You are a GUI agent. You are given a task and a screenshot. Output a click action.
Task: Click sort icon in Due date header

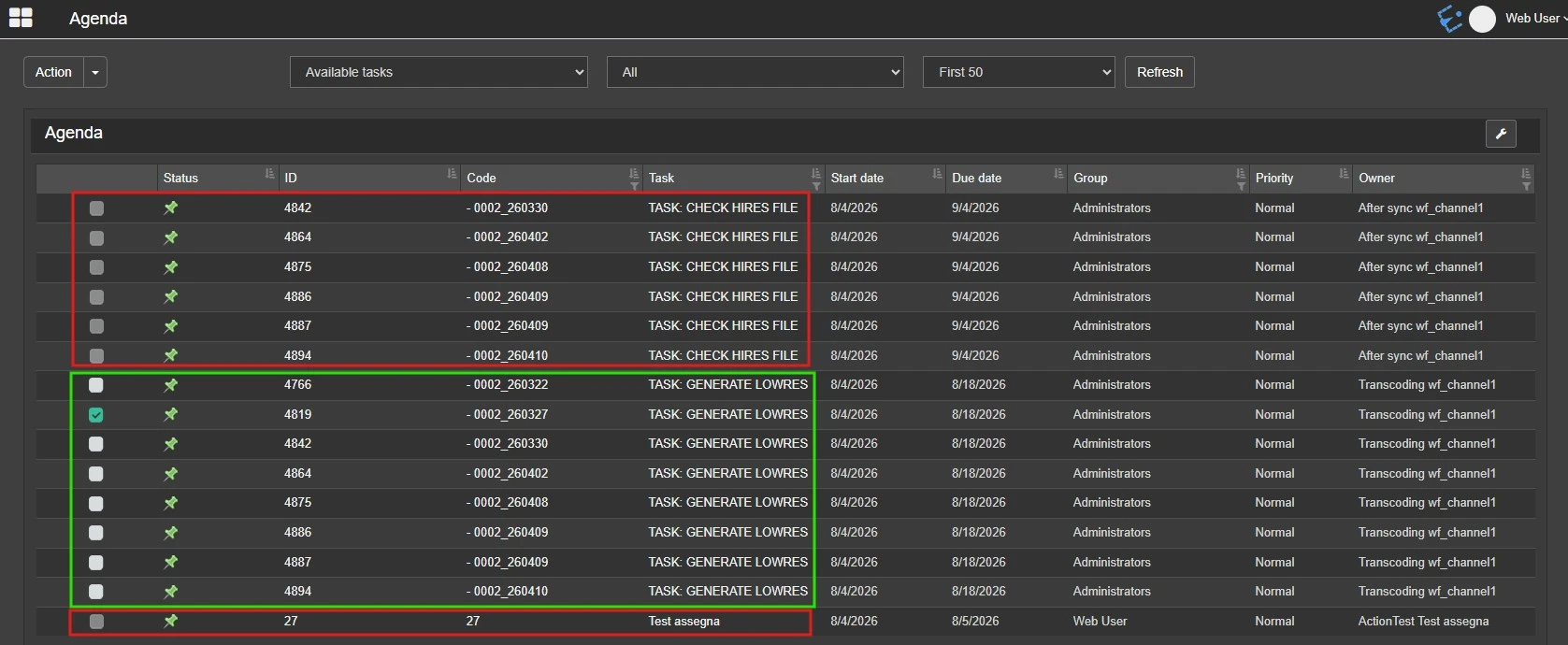[x=1058, y=174]
